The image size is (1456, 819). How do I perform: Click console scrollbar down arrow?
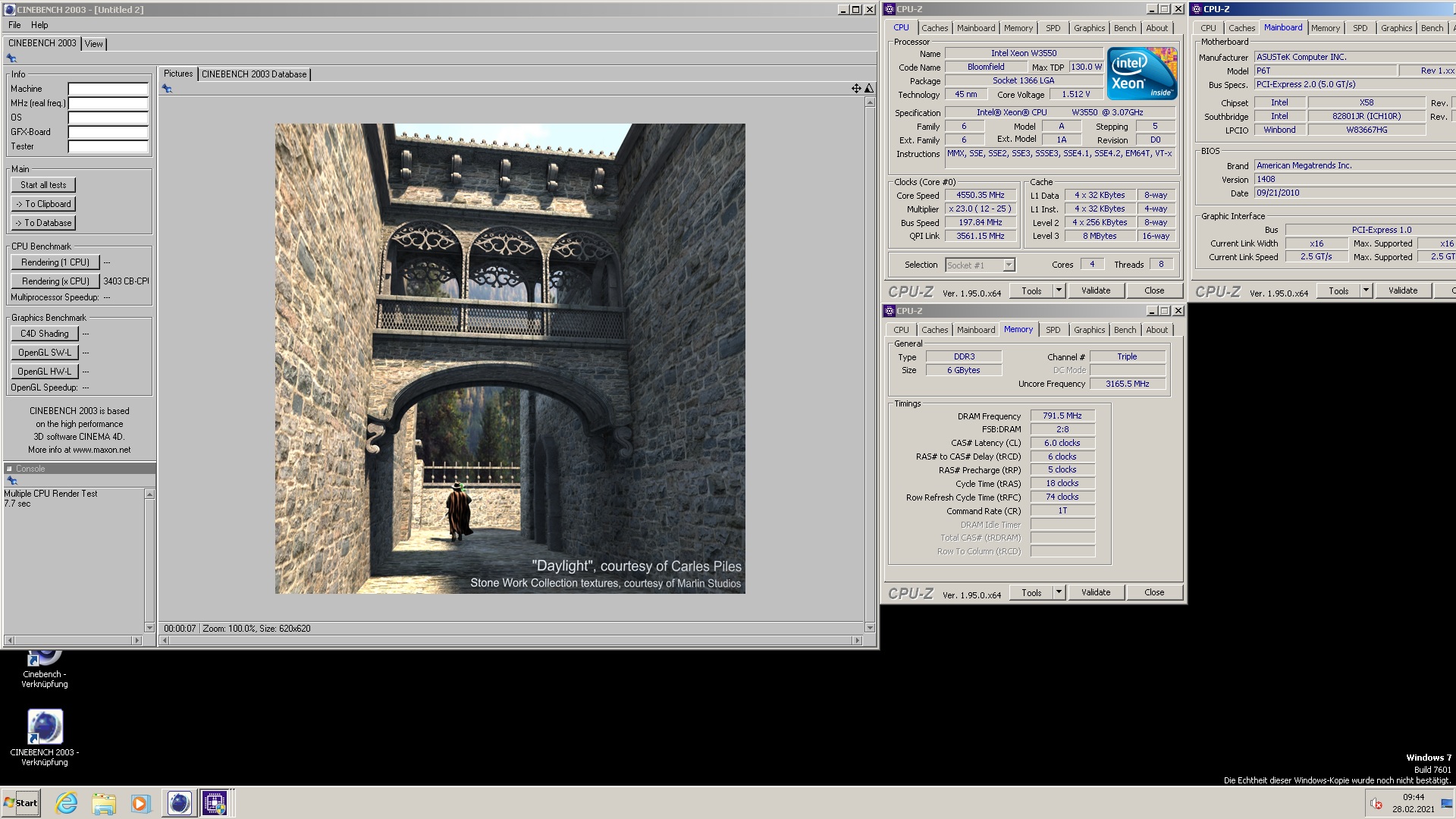(x=149, y=628)
